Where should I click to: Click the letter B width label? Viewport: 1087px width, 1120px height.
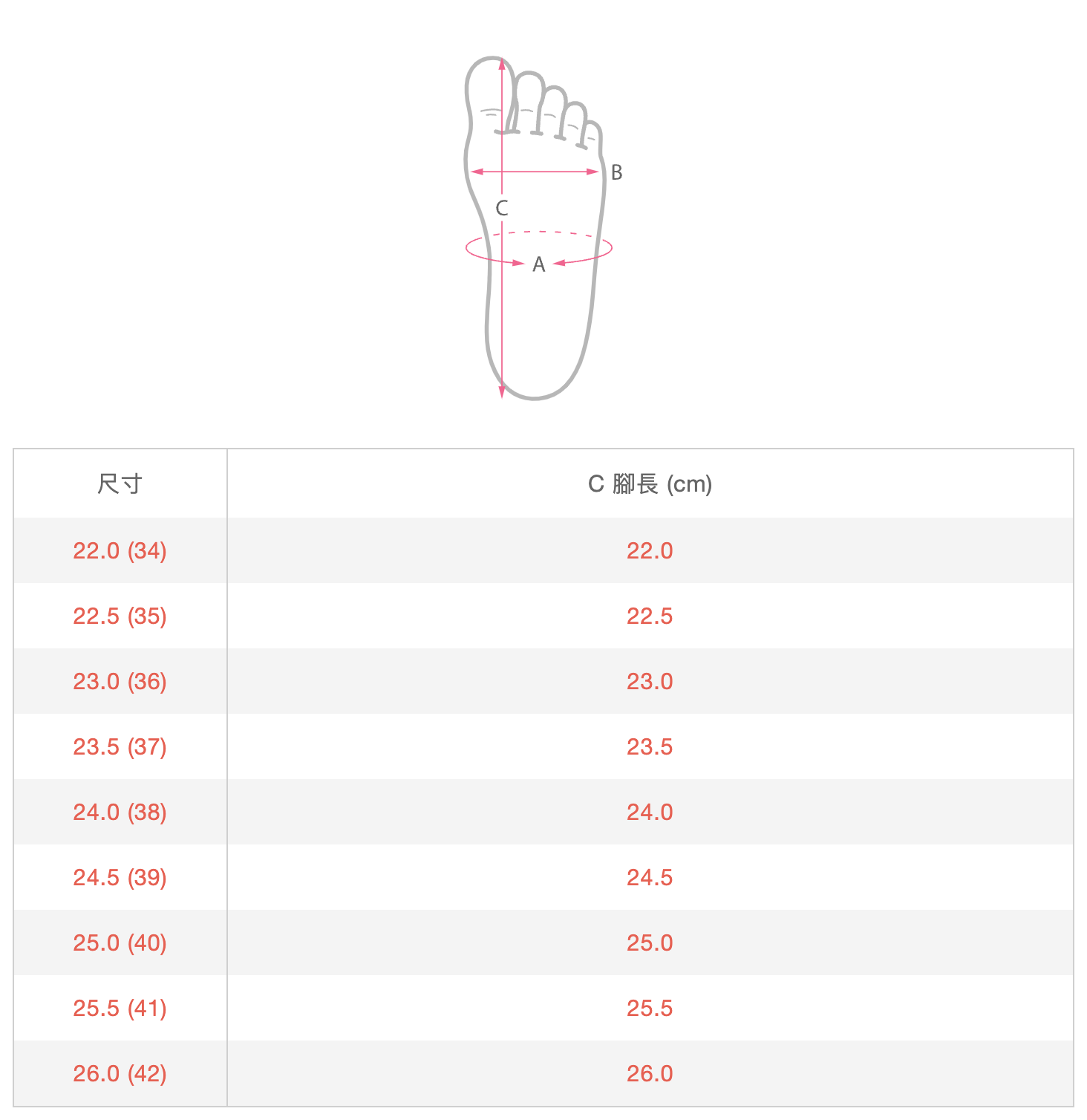tap(616, 172)
